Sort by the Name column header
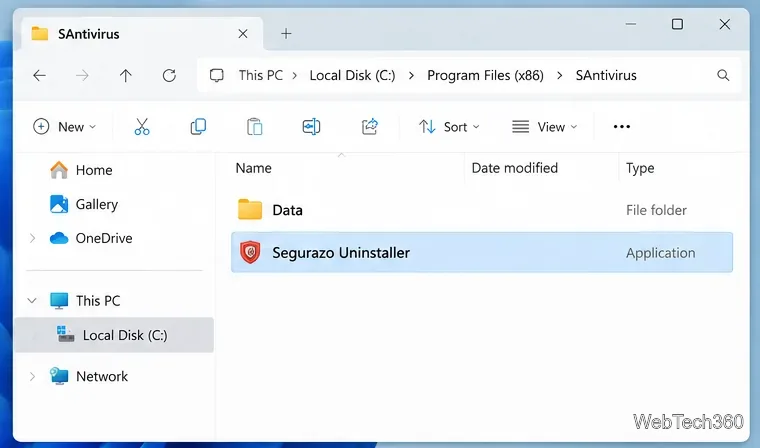Screen dimensions: 760x448 253,168
